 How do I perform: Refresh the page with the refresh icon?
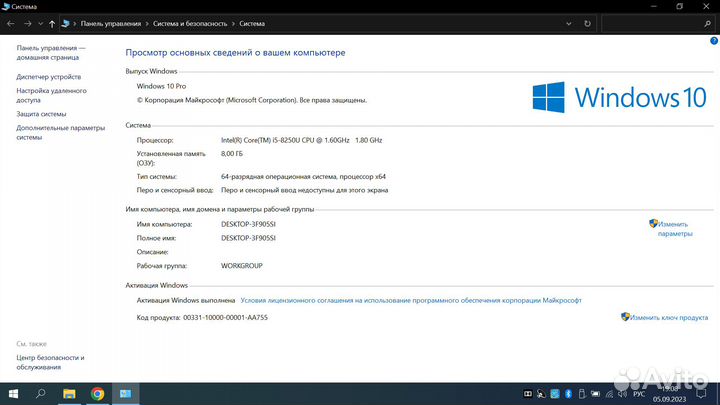point(587,23)
